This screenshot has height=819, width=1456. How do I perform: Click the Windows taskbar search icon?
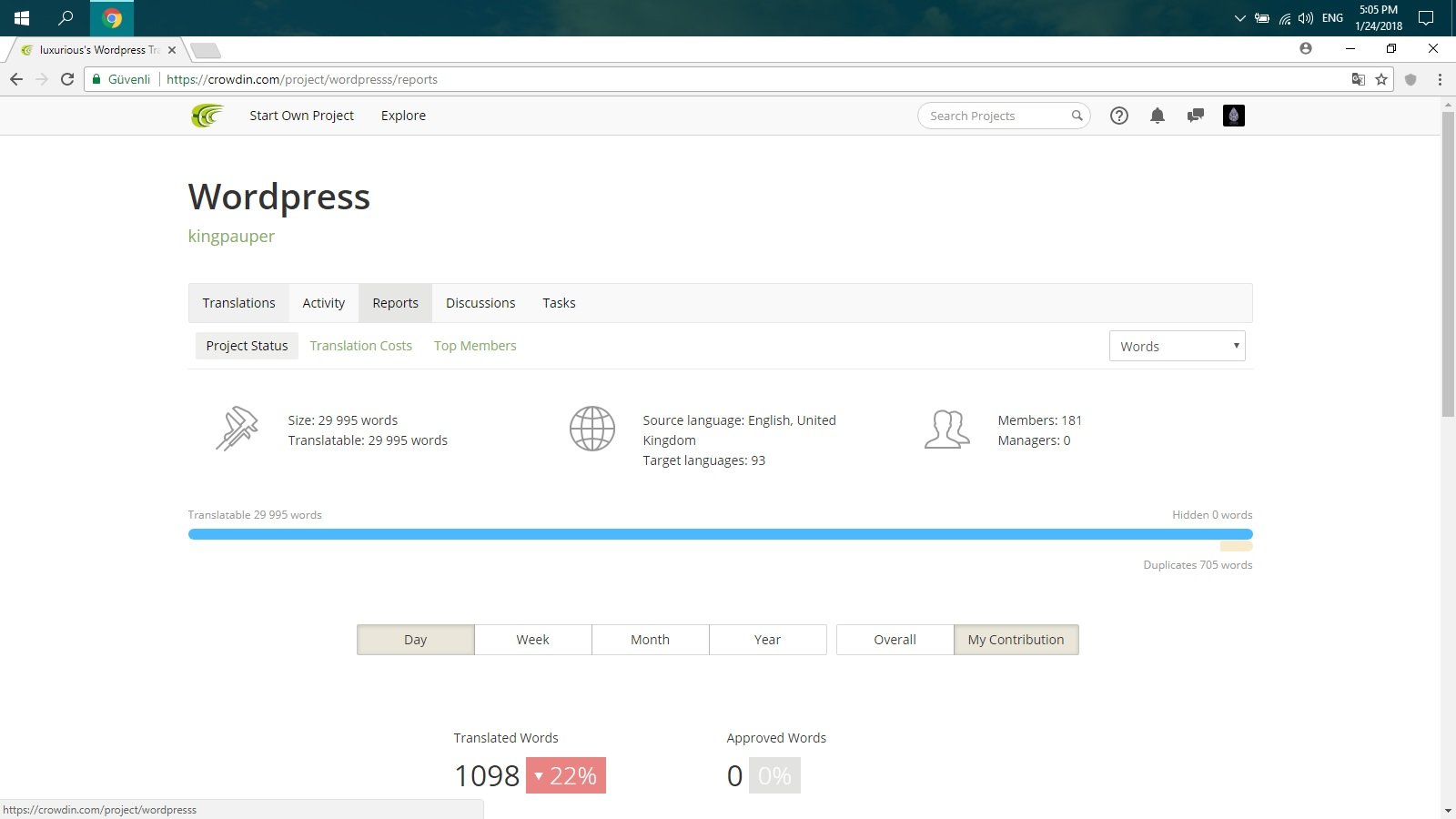tap(66, 18)
